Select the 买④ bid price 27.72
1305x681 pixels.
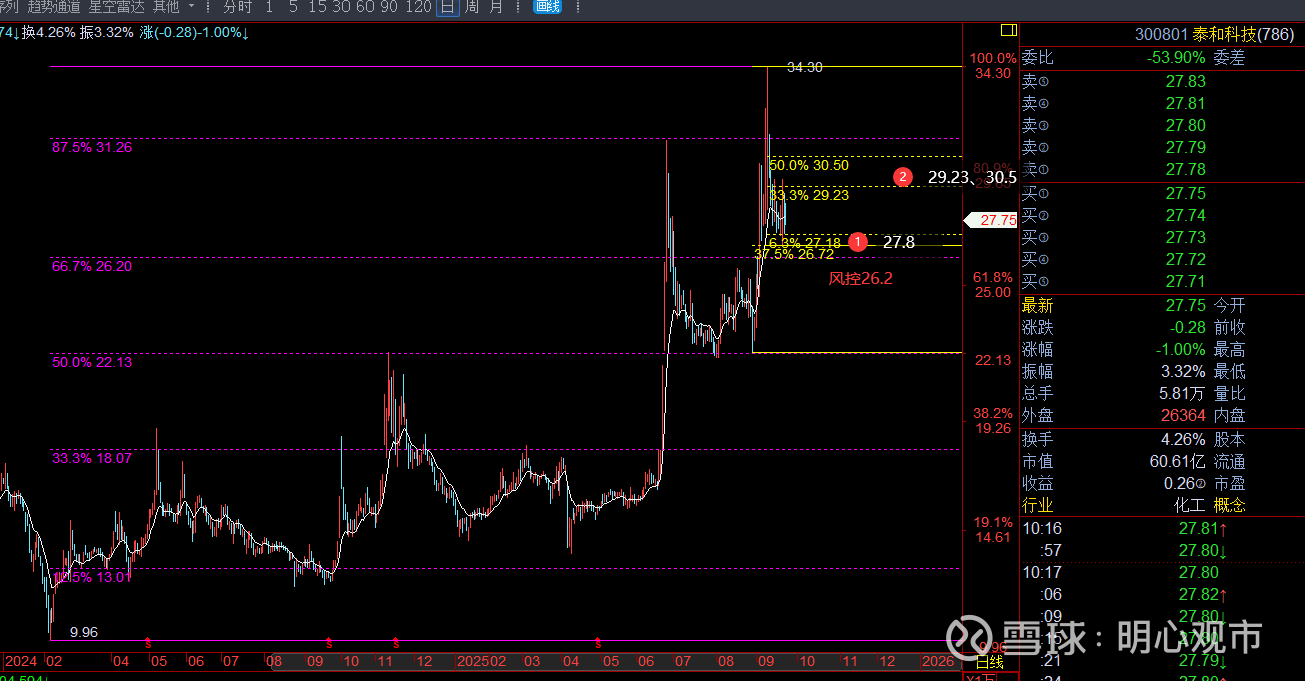pyautogui.click(x=1186, y=260)
